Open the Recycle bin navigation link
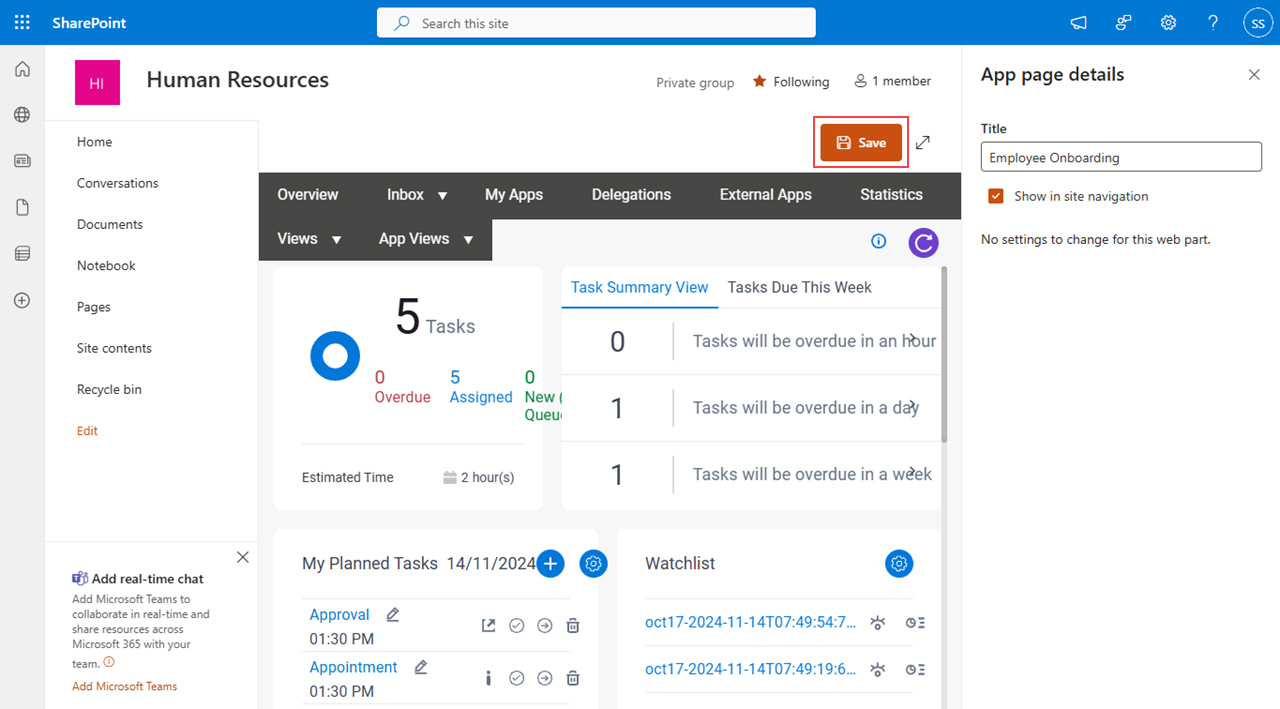The image size is (1280, 709). [x=109, y=389]
